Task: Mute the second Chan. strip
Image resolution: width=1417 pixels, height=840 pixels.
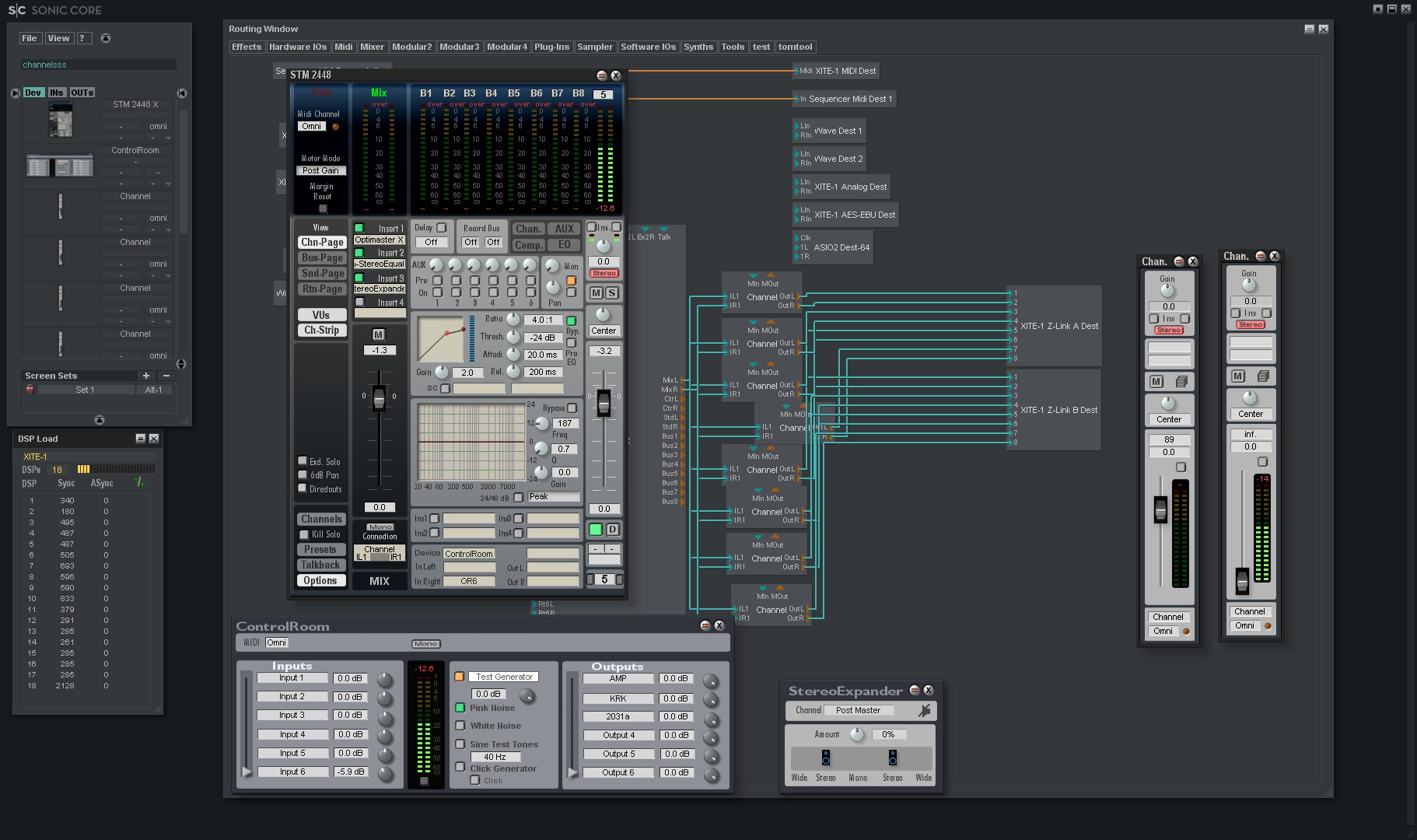Action: pos(1238,376)
